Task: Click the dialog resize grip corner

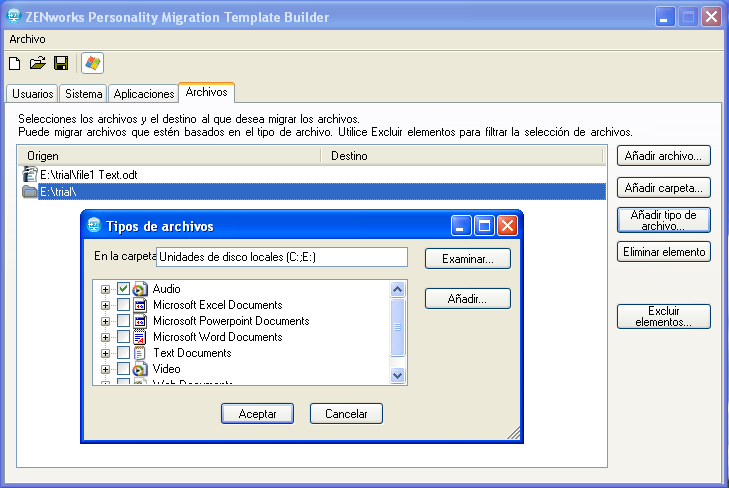Action: click(x=514, y=433)
